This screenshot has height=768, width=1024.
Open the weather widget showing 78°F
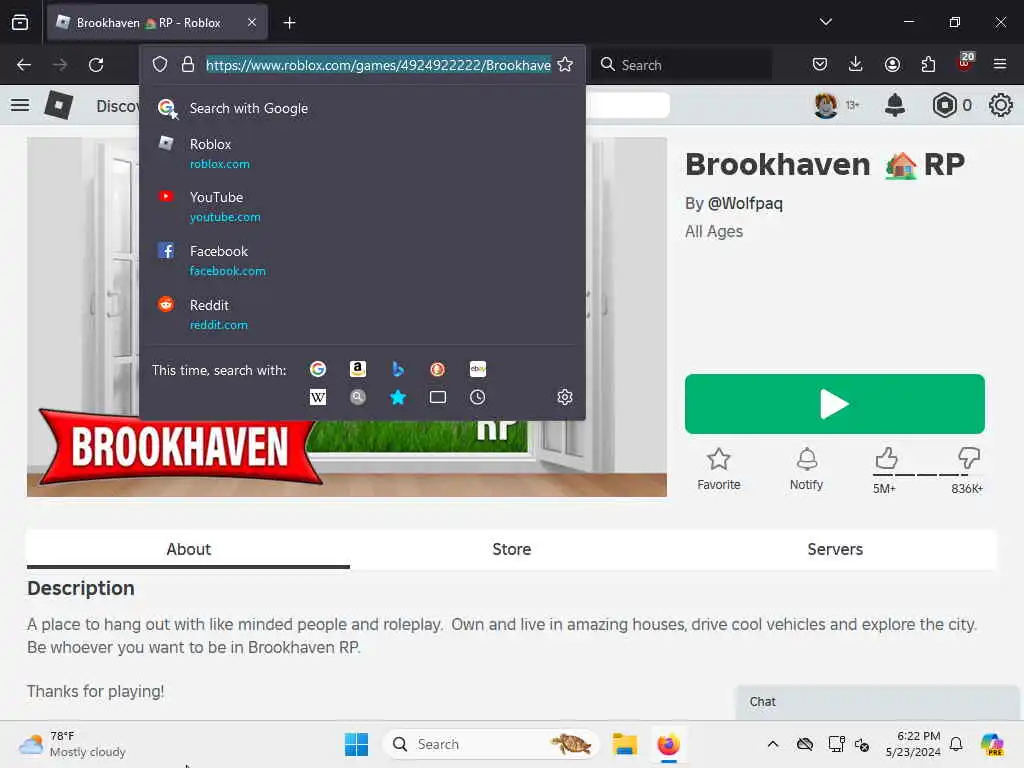click(x=72, y=744)
